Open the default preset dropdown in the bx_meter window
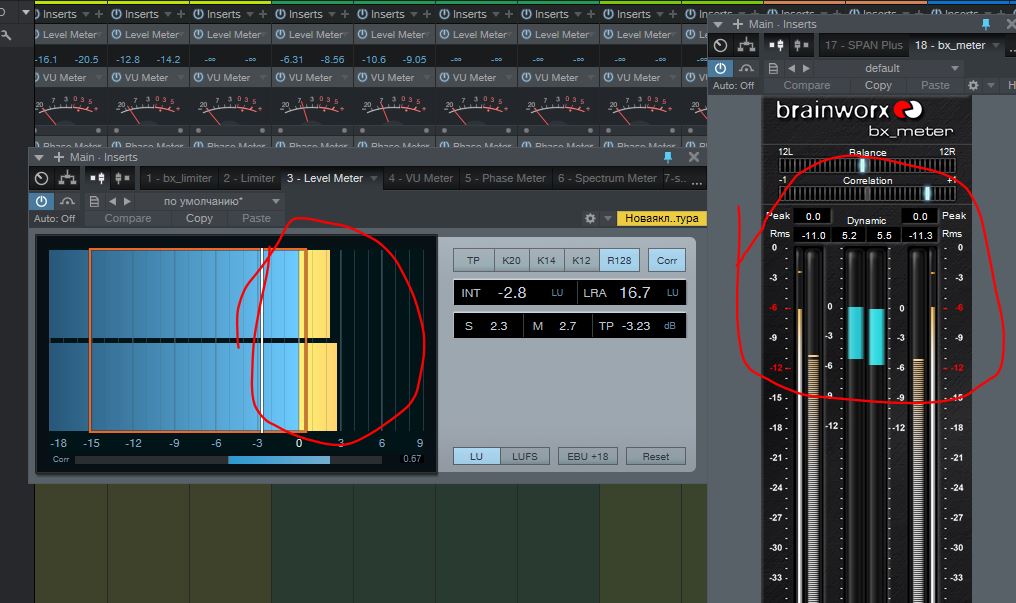 click(x=954, y=68)
